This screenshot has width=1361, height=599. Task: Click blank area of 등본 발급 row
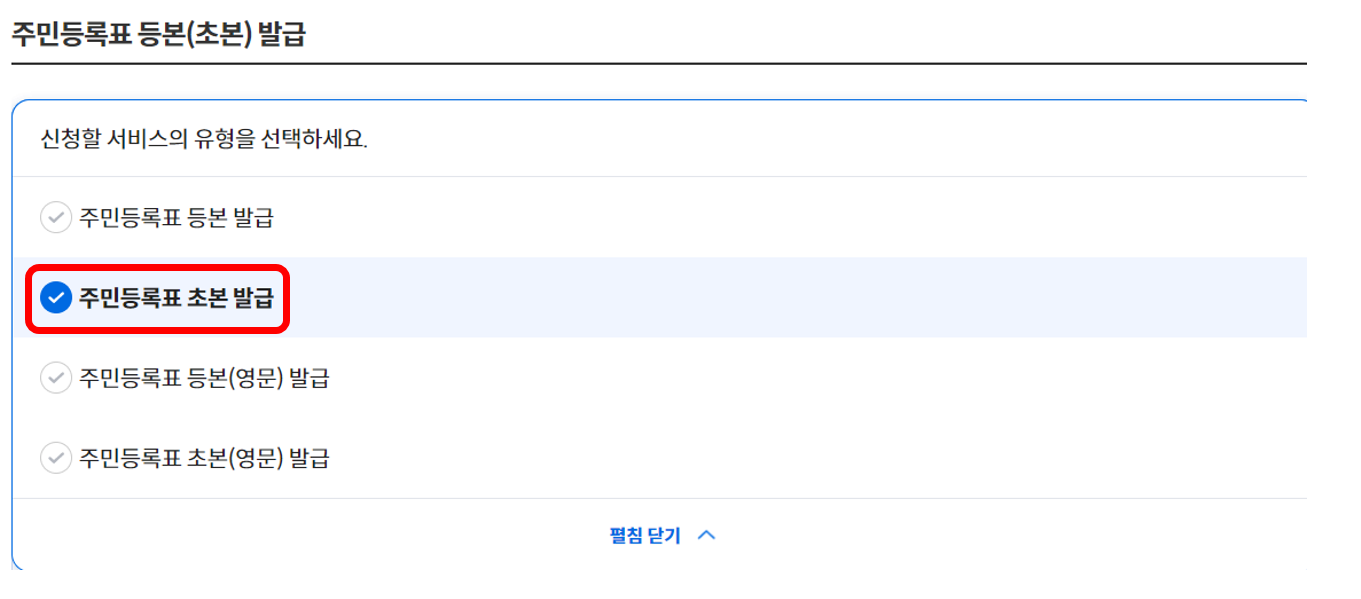coord(800,217)
